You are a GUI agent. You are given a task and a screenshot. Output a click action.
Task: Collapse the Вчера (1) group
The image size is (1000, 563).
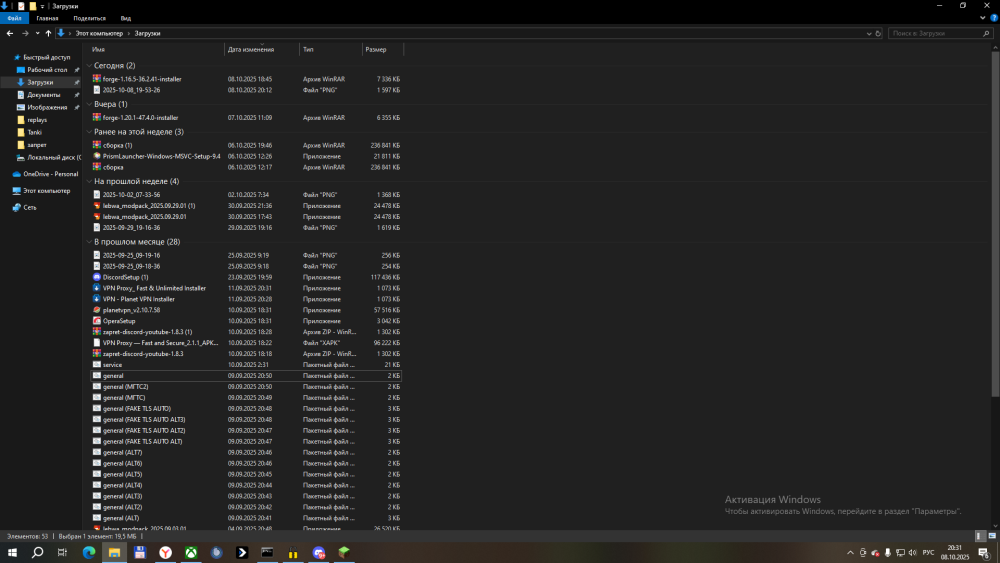[x=89, y=104]
